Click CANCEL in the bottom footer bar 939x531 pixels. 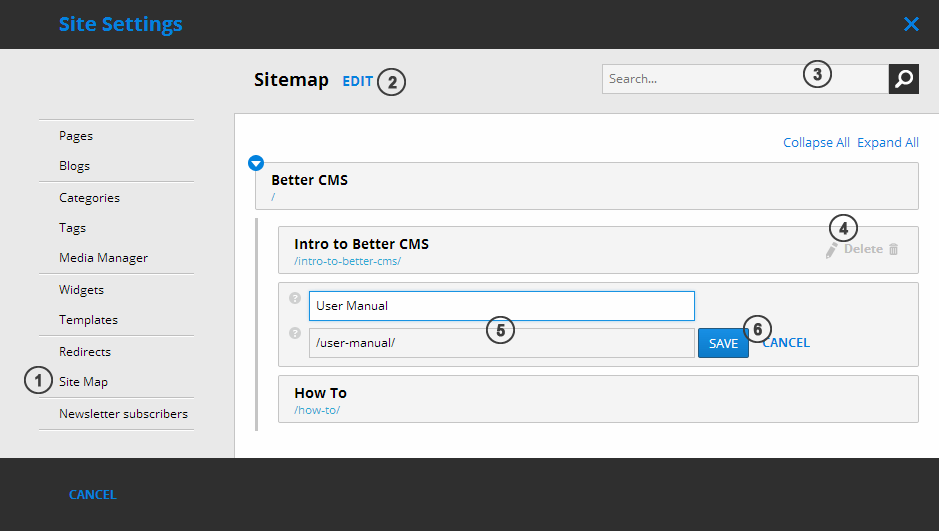(93, 494)
